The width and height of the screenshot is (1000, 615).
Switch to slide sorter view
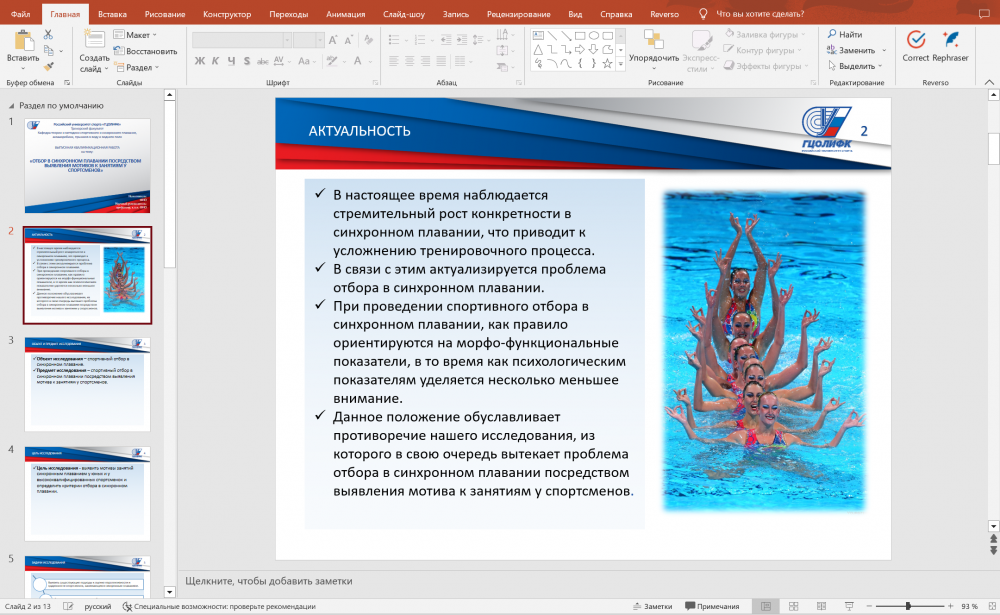793,606
